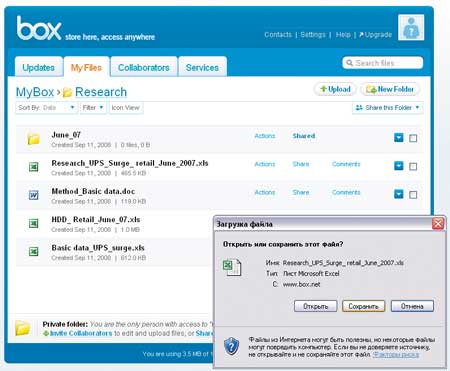This screenshot has height=371, width=450.
Task: Click the Word icon beside Method_Basic data.doc
Action: coord(33,195)
